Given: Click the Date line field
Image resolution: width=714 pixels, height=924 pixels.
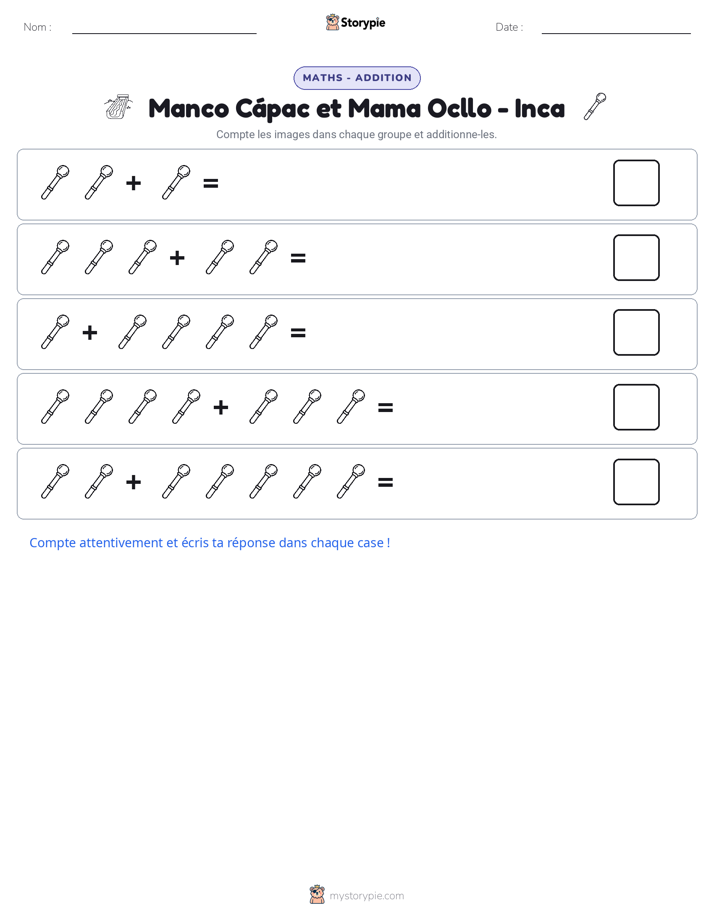Looking at the screenshot, I should [x=616, y=28].
